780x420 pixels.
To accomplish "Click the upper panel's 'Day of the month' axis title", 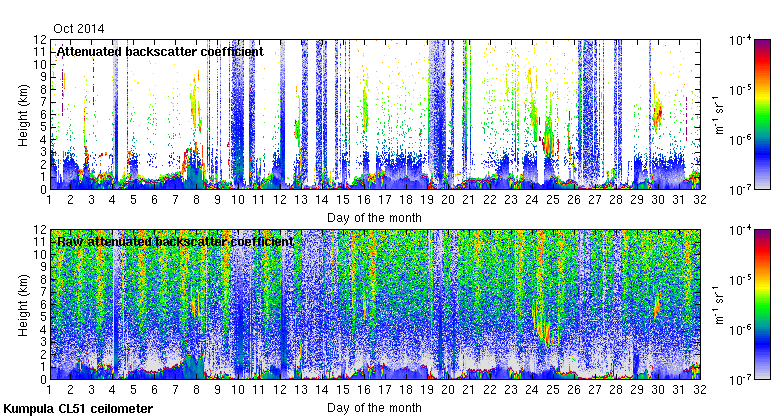I will click(x=374, y=218).
